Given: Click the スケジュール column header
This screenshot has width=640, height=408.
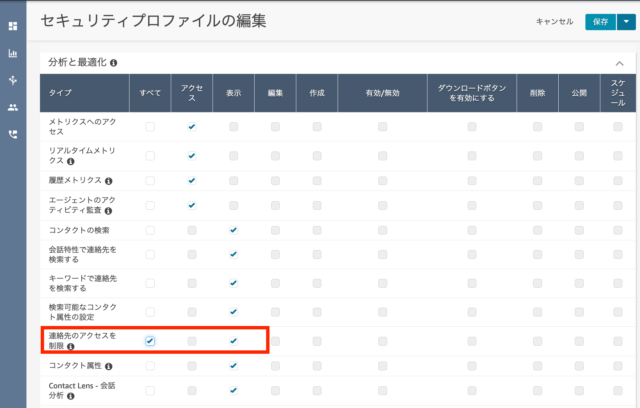Looking at the screenshot, I should click(x=618, y=93).
